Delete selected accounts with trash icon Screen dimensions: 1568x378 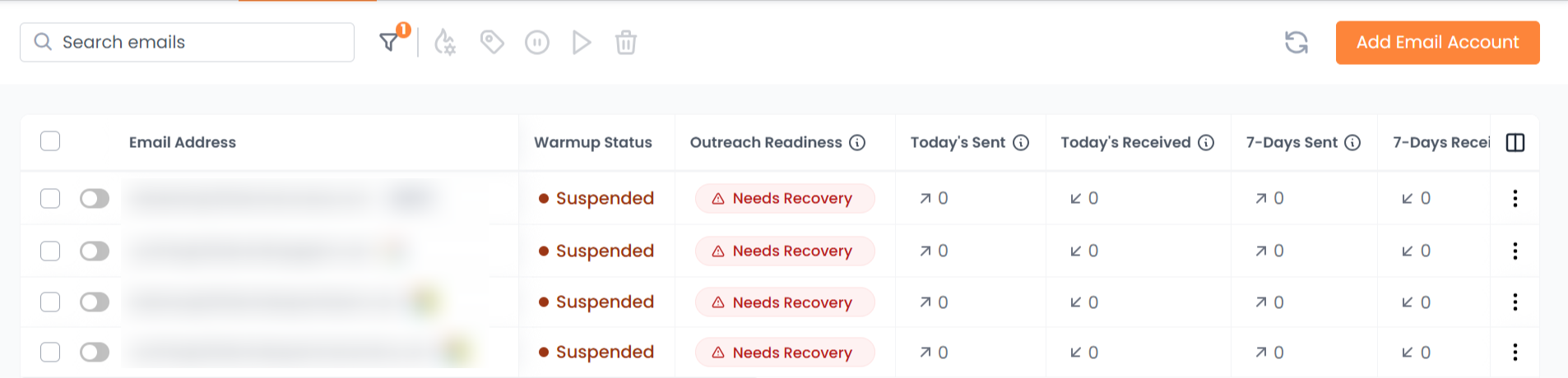pos(626,42)
